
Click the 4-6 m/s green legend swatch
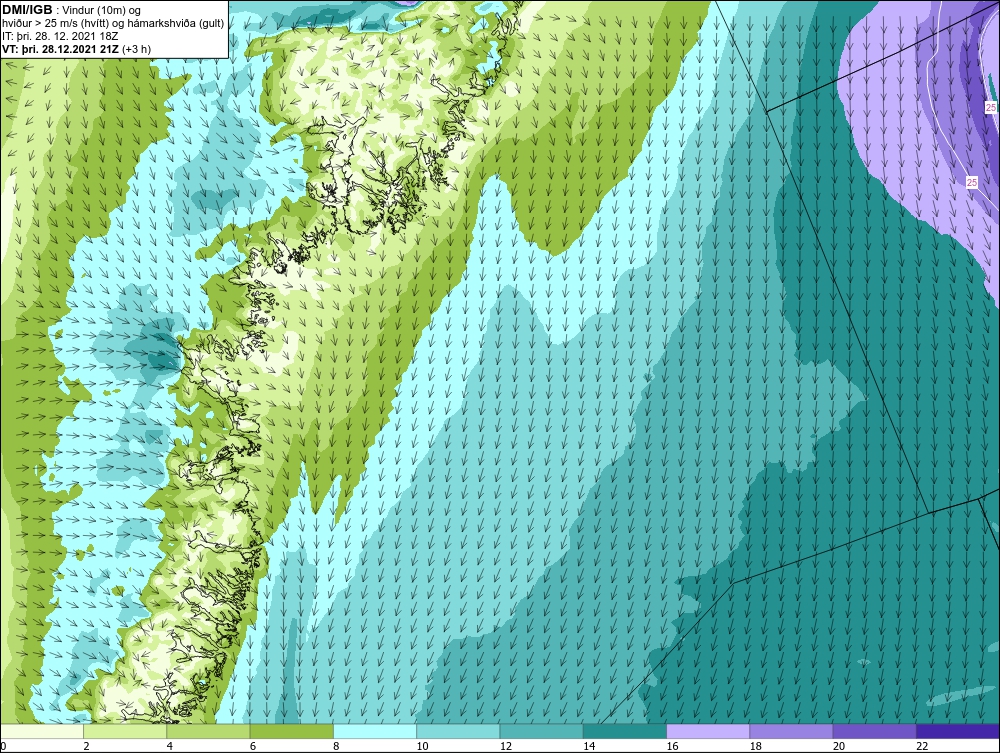click(209, 731)
